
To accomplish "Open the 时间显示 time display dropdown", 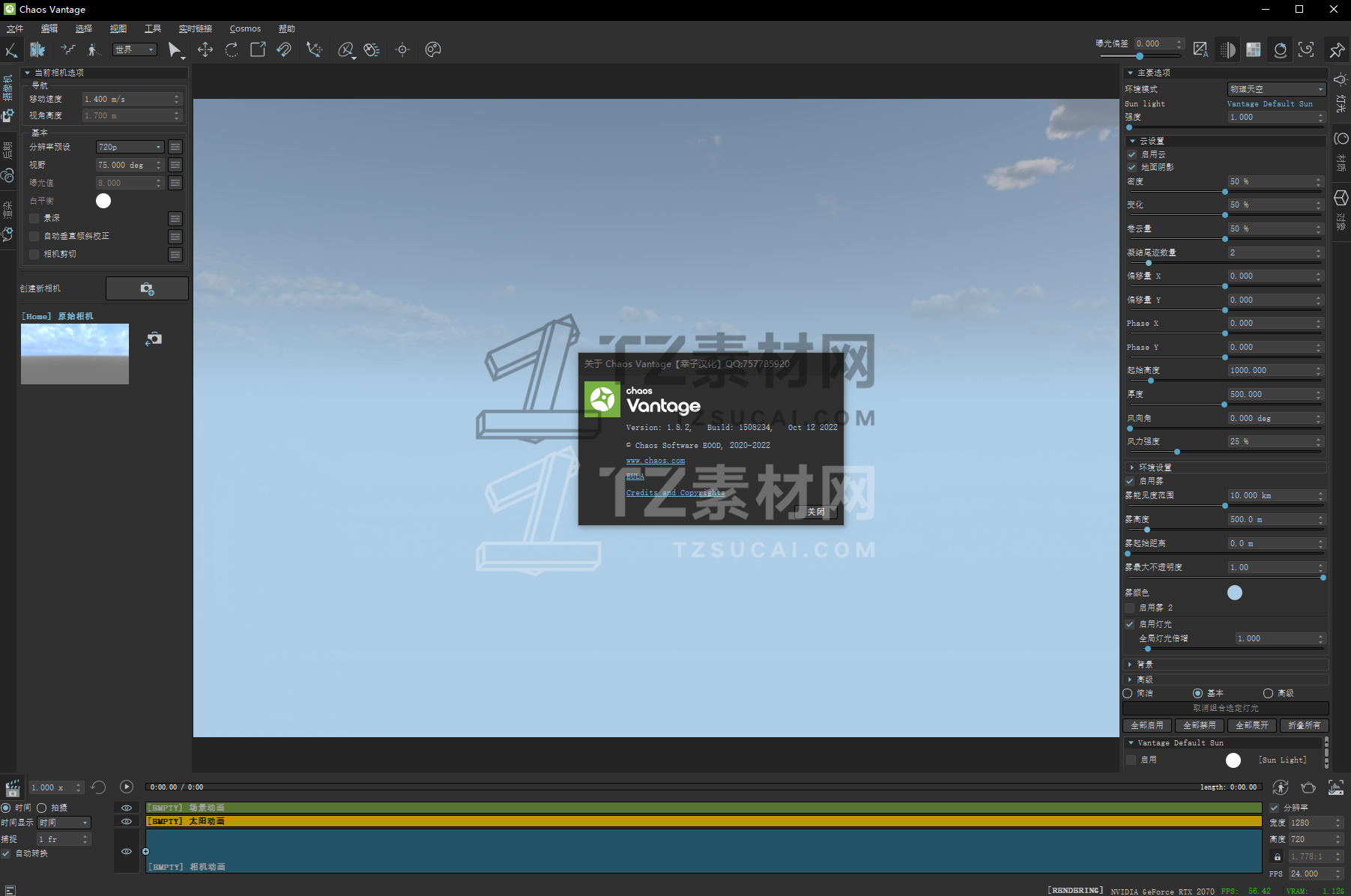I will pyautogui.click(x=64, y=823).
